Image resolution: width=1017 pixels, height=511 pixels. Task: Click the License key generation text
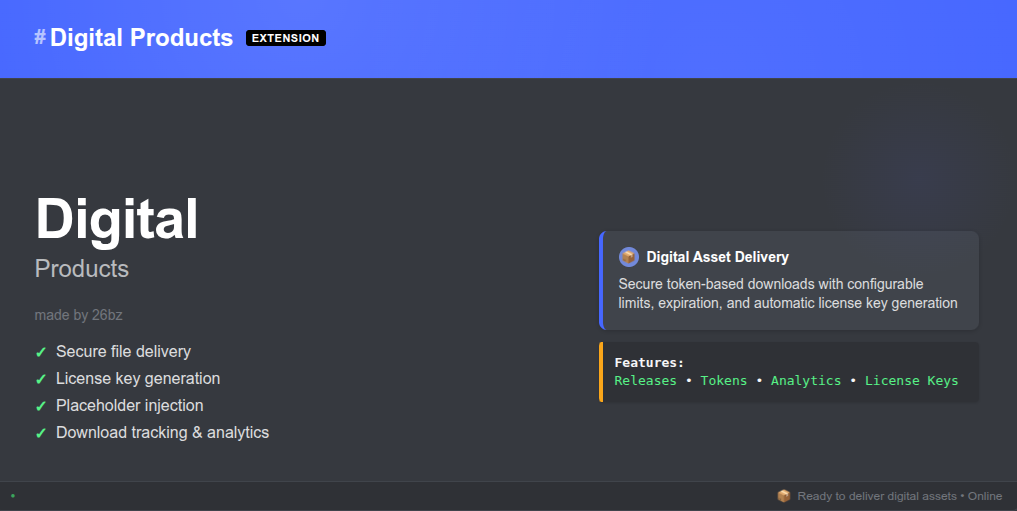pyautogui.click(x=138, y=379)
